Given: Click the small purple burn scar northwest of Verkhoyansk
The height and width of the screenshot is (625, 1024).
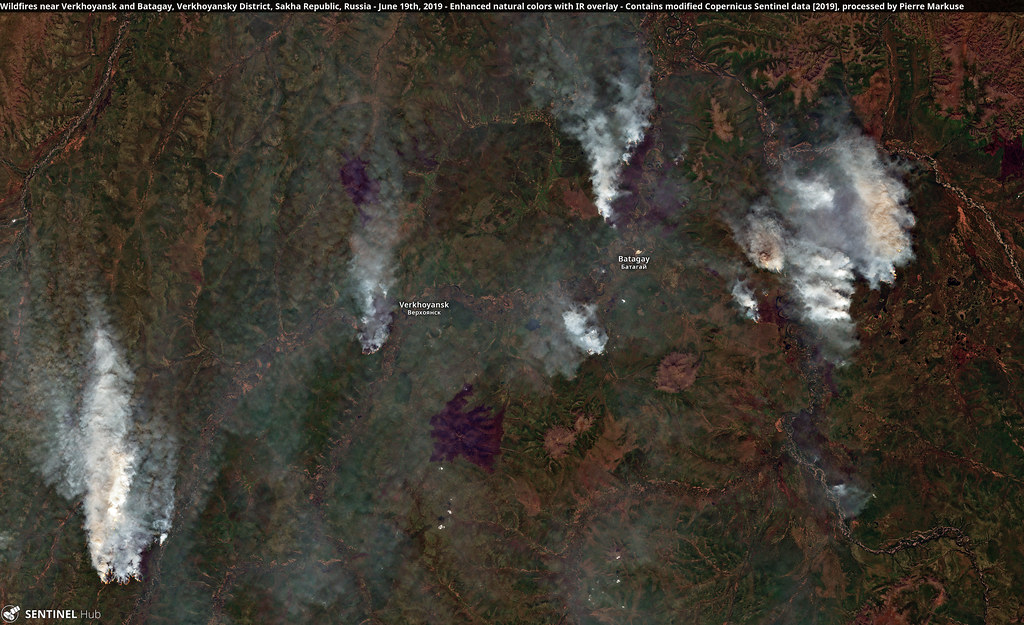Looking at the screenshot, I should (356, 181).
